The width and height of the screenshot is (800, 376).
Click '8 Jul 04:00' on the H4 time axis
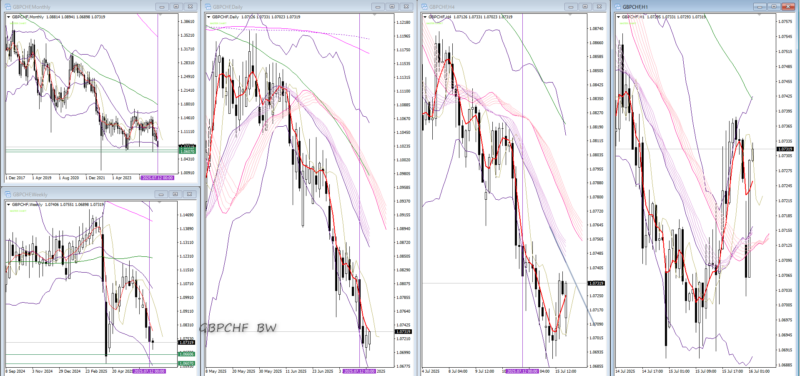coord(459,371)
